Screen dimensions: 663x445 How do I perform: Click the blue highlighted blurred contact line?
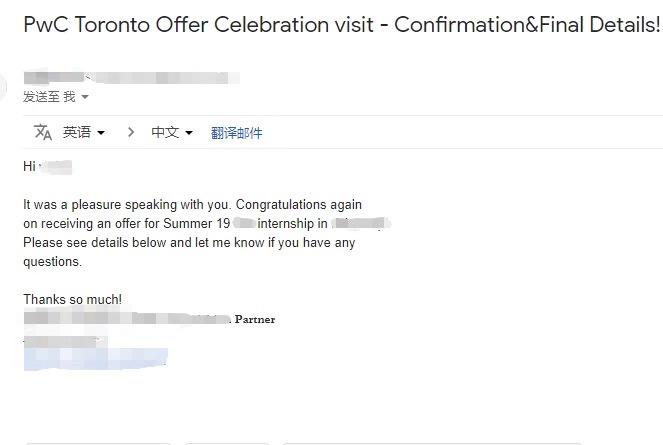point(95,357)
